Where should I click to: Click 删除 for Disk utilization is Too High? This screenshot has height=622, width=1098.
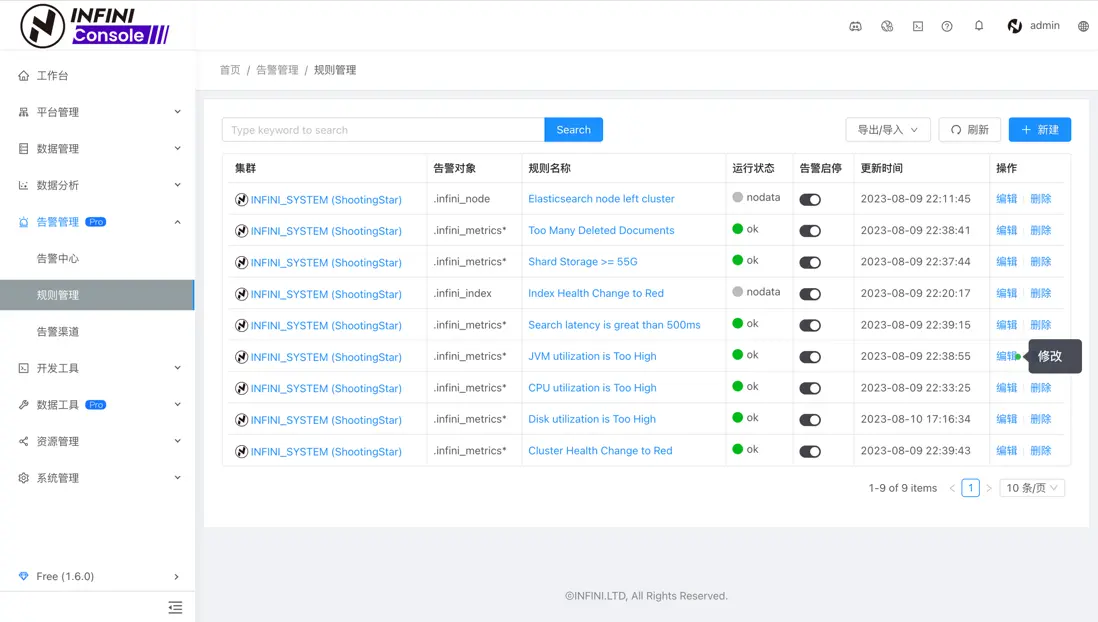tap(1040, 419)
